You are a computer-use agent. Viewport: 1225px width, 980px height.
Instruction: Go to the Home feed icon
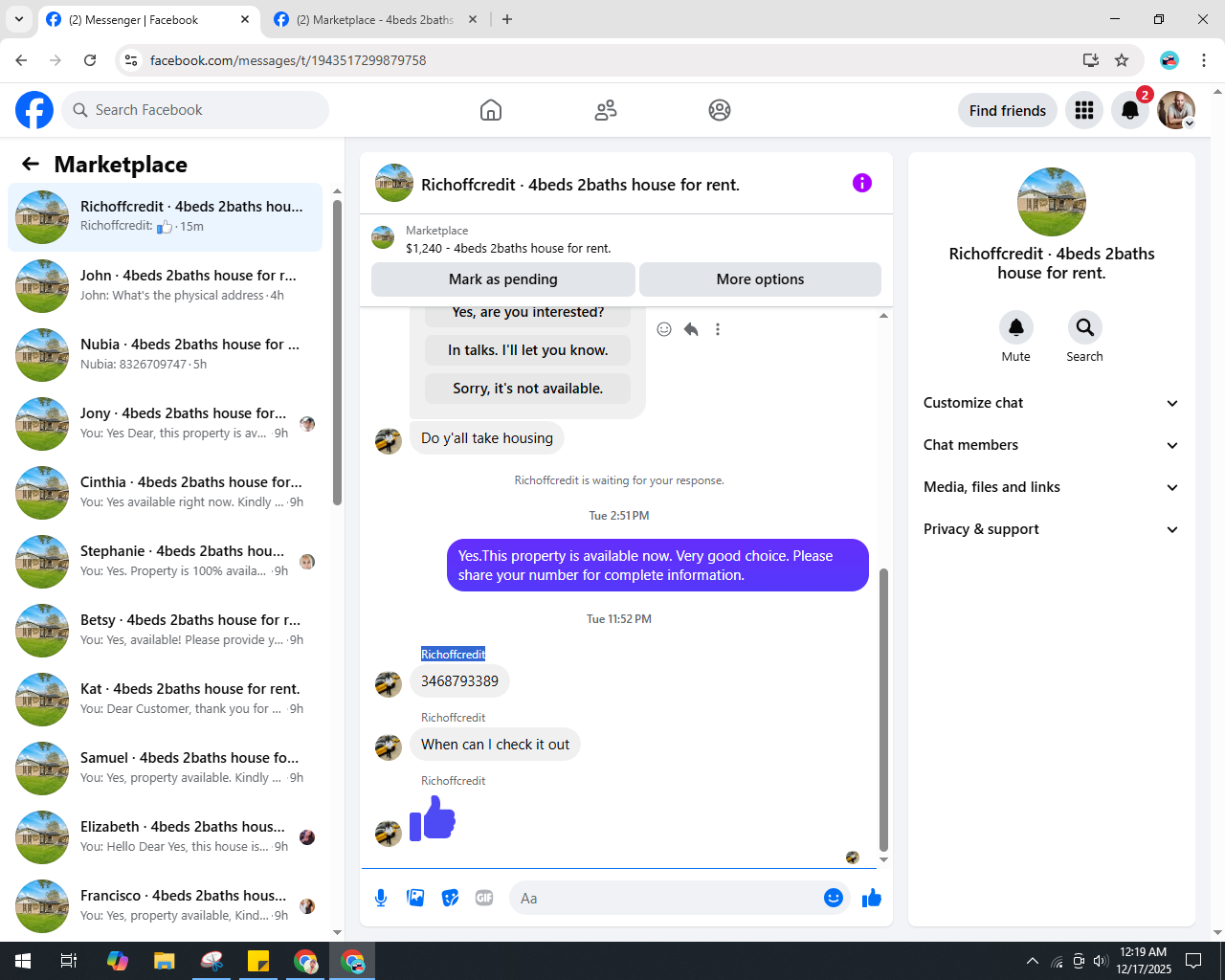pyautogui.click(x=491, y=110)
